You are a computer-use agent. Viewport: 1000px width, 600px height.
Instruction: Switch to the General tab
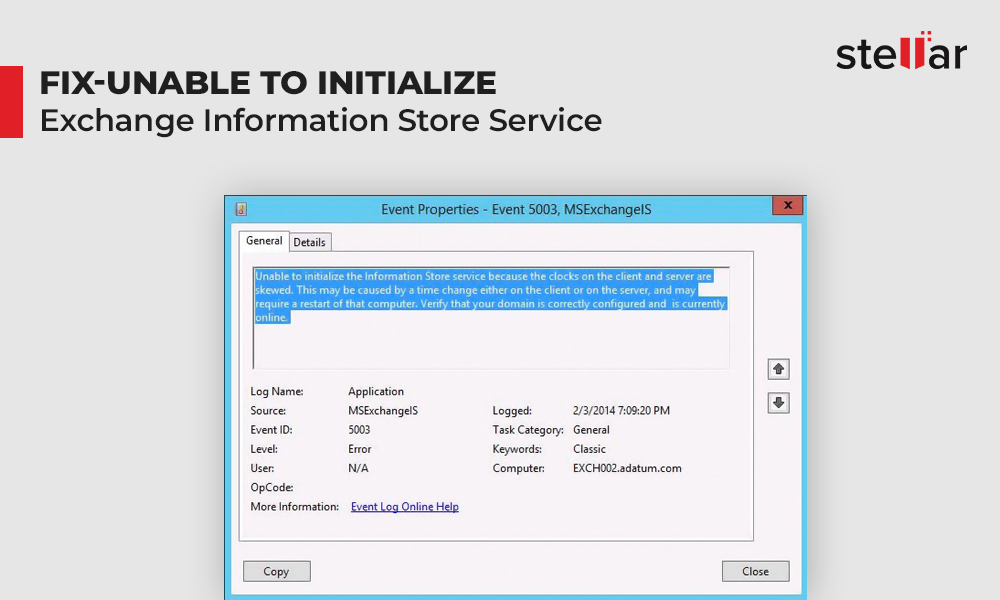(264, 241)
